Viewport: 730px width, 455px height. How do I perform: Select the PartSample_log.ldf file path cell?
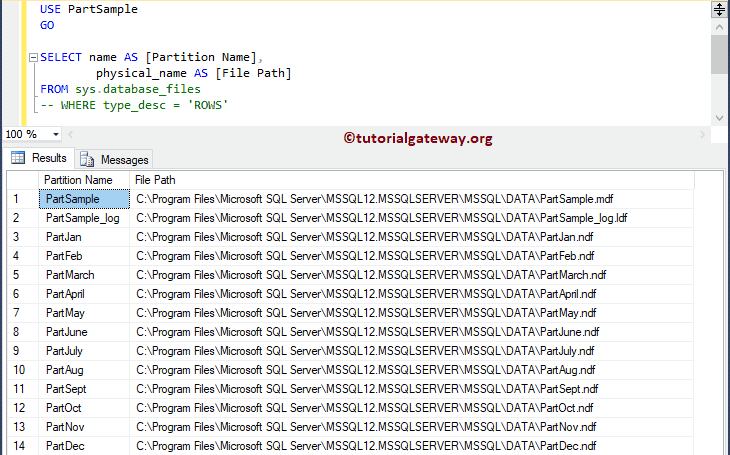pos(412,218)
